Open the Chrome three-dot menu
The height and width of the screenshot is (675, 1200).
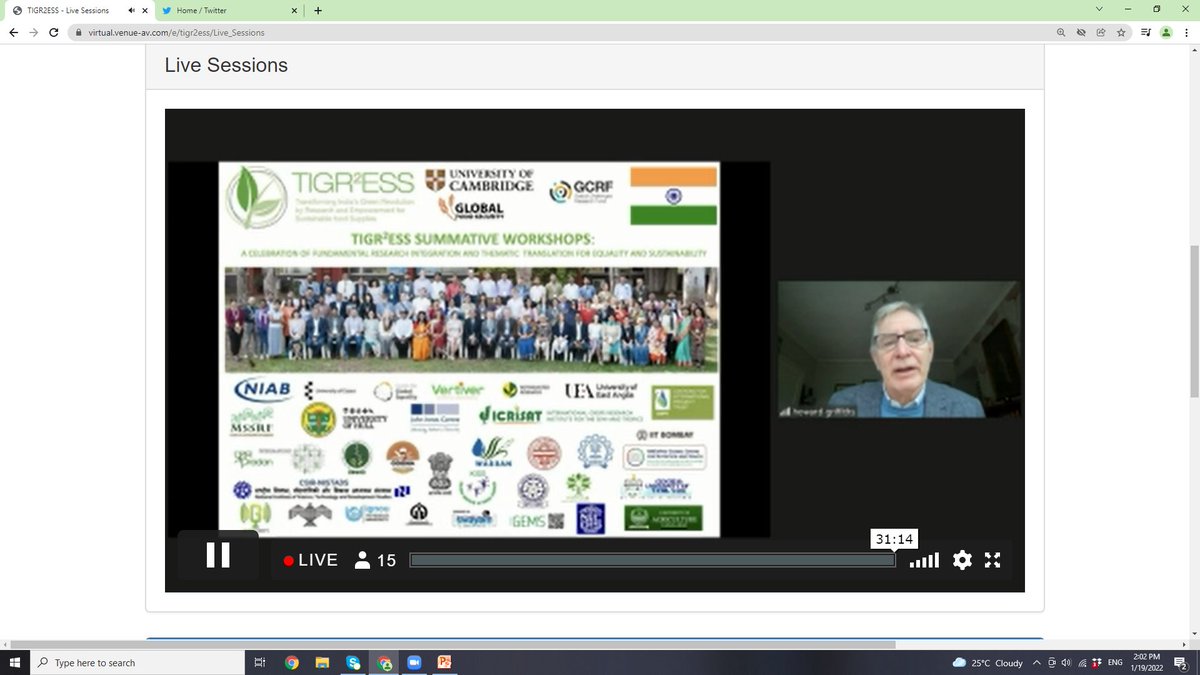tap(1187, 32)
